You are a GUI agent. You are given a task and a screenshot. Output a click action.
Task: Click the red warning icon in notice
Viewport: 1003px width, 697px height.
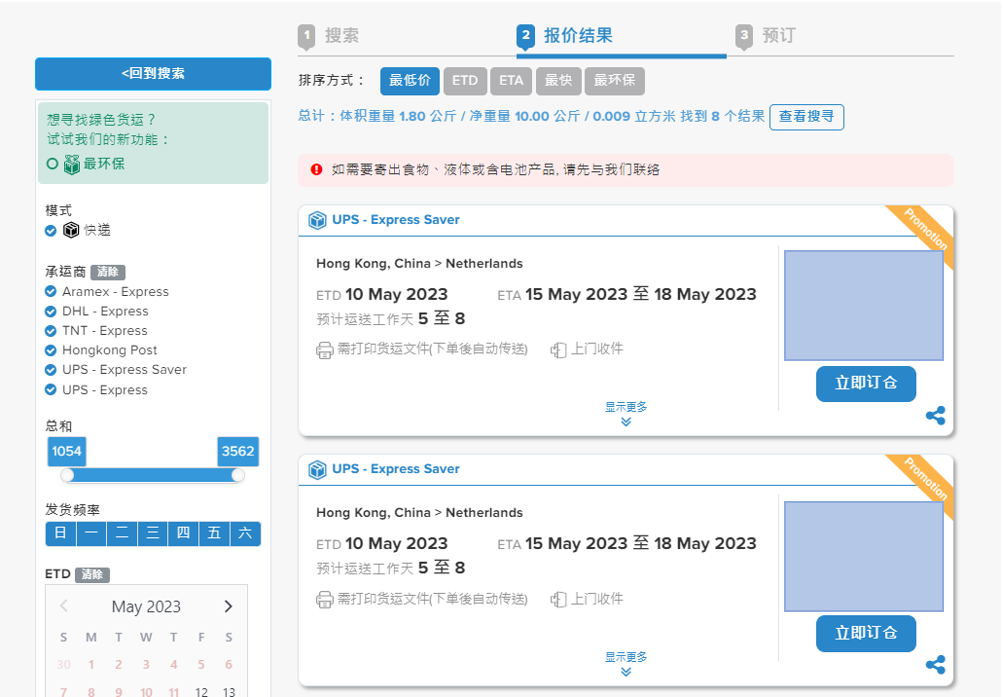pyautogui.click(x=317, y=169)
